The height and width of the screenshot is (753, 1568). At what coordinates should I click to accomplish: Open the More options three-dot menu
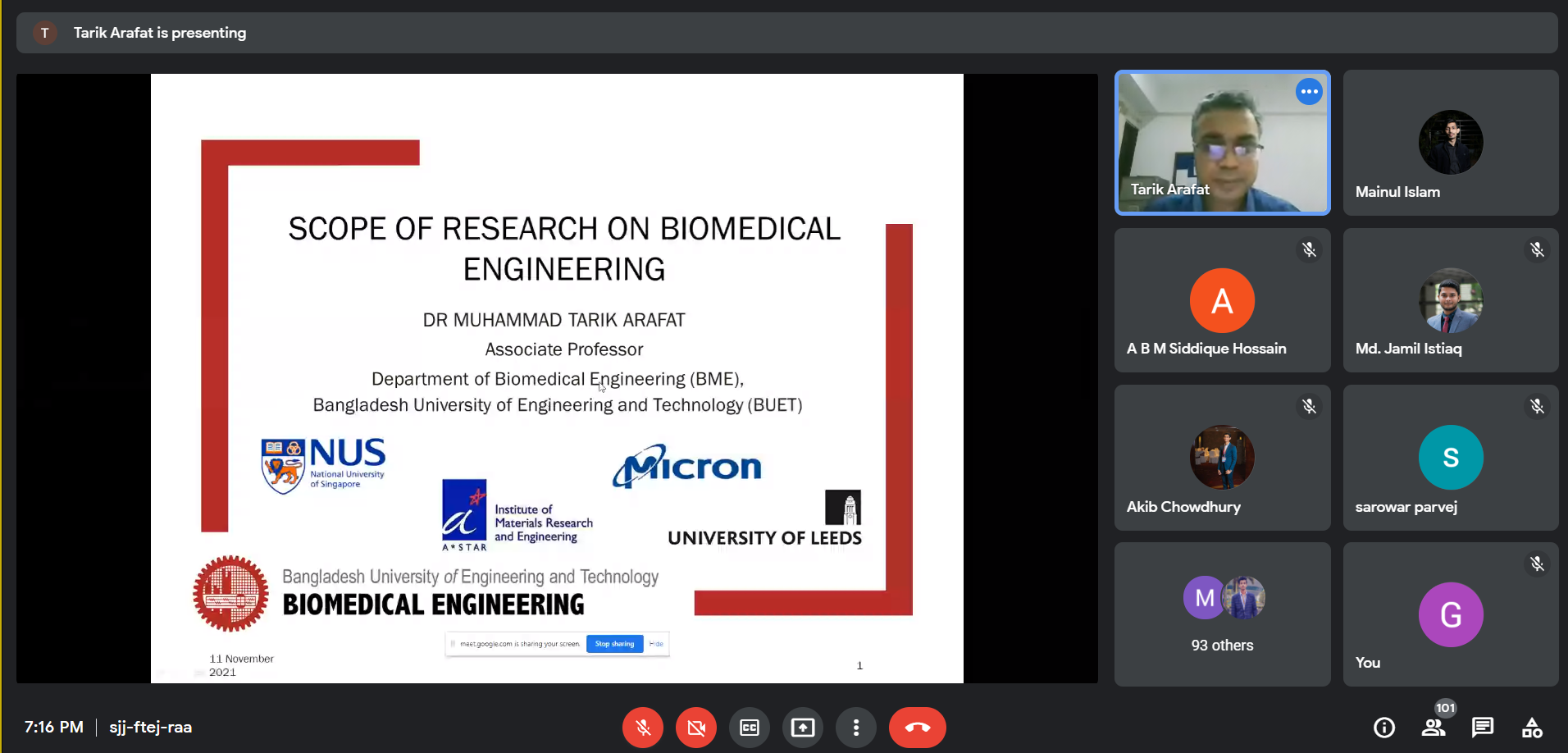click(856, 728)
